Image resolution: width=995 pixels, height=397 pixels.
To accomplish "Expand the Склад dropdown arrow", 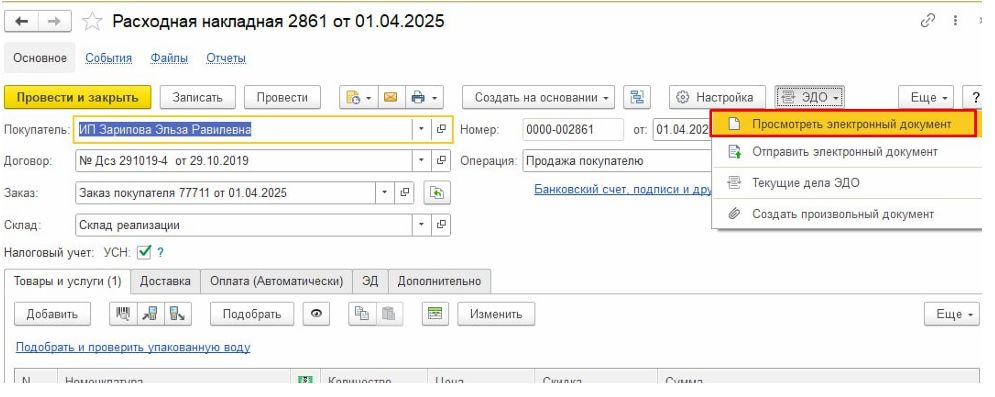I will coord(421,225).
